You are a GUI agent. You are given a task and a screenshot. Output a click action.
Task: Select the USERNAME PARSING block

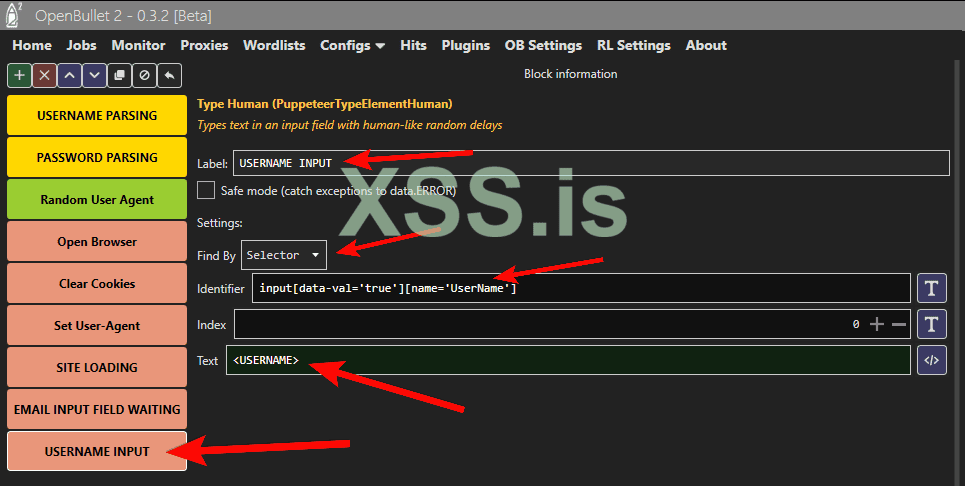[97, 115]
